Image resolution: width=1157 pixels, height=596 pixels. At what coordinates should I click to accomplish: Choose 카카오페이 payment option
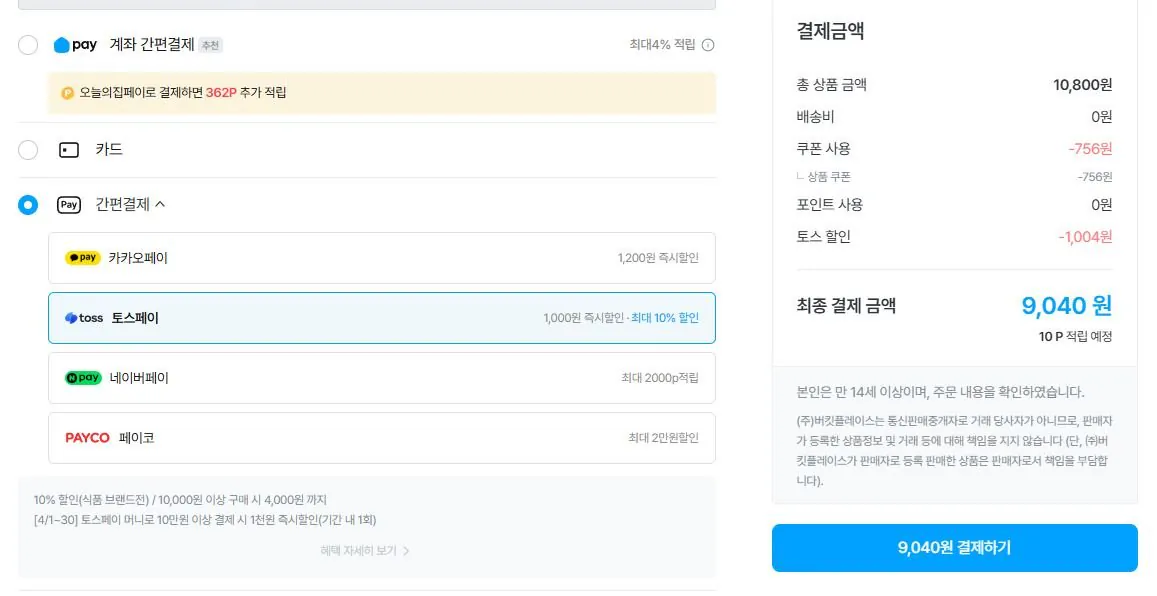coord(381,258)
